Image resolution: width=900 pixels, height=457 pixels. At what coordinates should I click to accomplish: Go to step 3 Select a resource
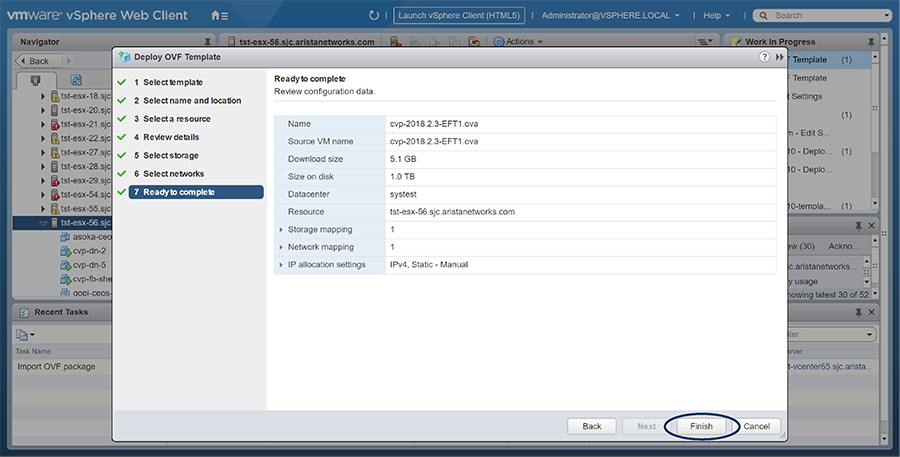(172, 119)
